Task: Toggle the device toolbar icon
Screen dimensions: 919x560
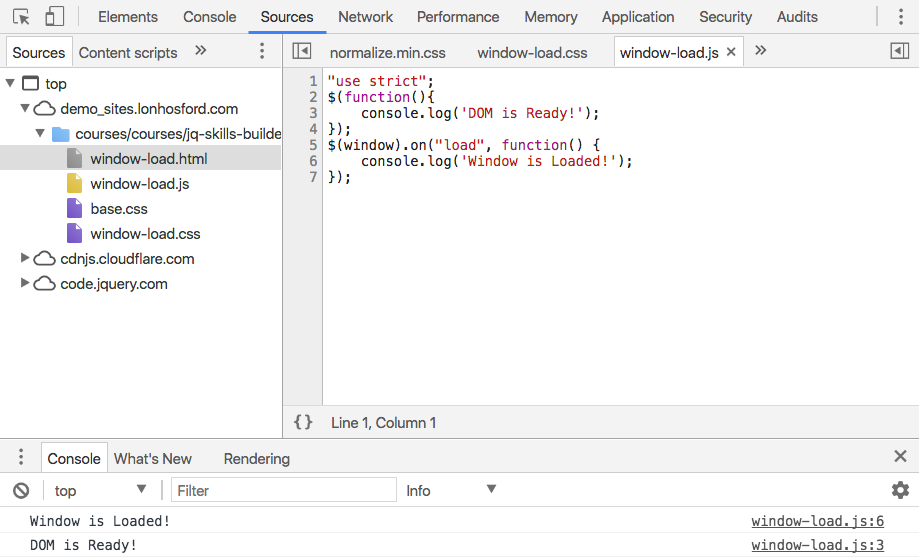Action: coord(55,17)
